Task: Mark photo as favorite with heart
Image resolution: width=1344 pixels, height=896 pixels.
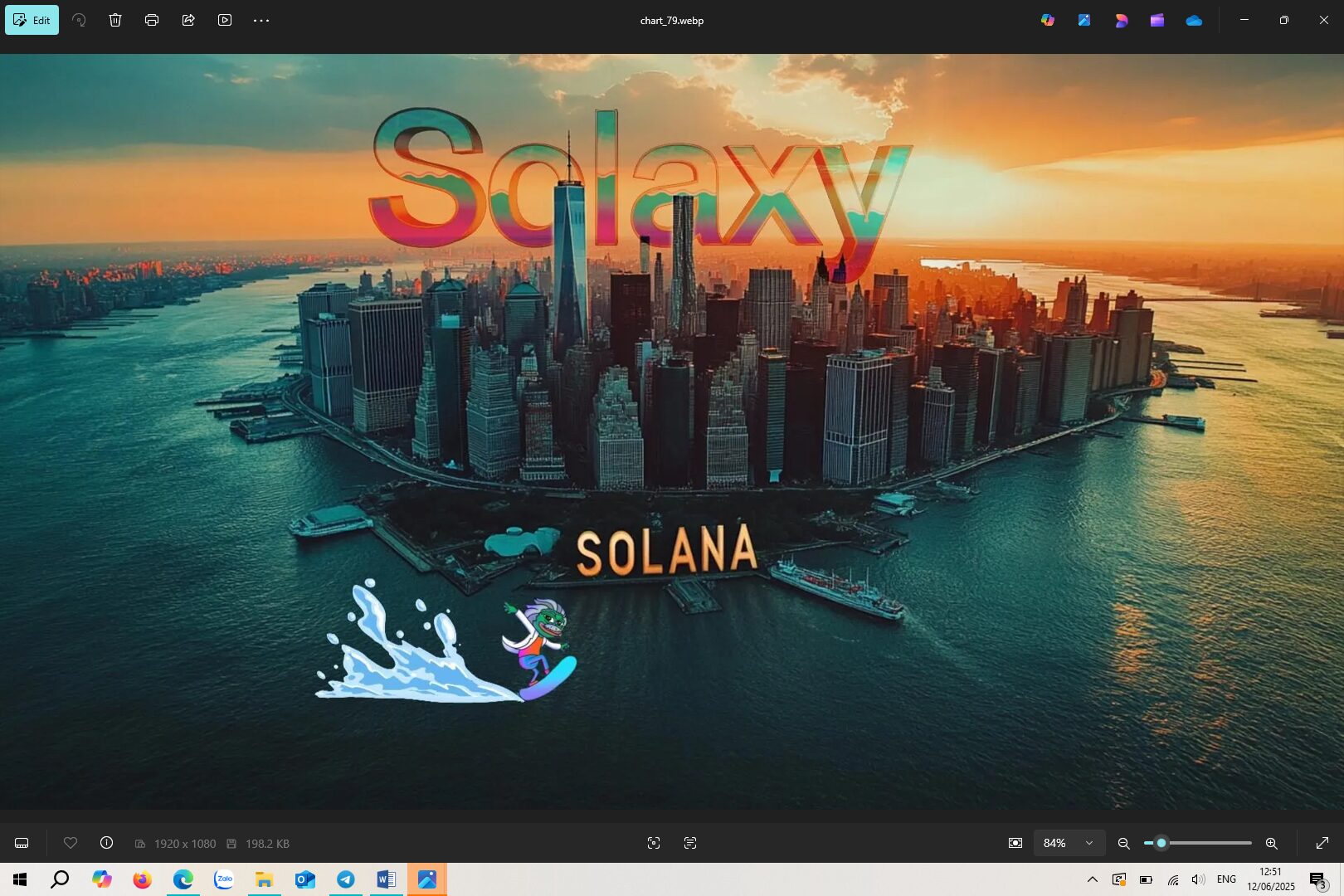Action: point(71,843)
